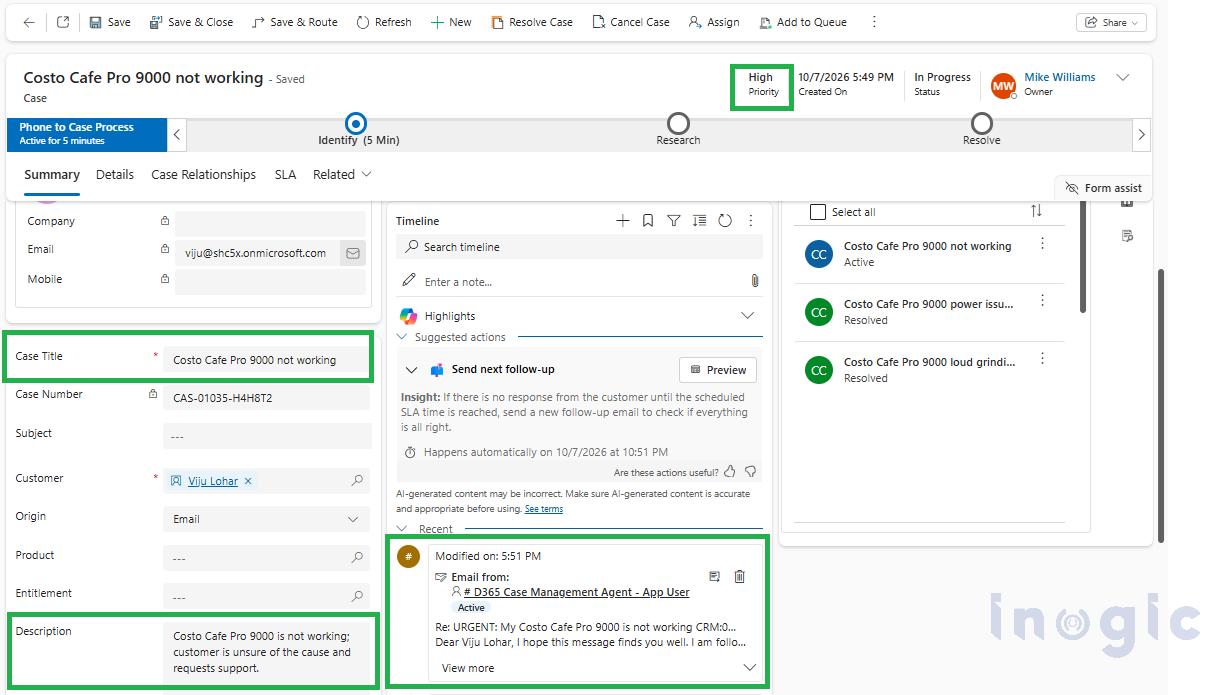Open Viju Lohar customer link
Image resolution: width=1219 pixels, height=695 pixels.
(x=213, y=481)
